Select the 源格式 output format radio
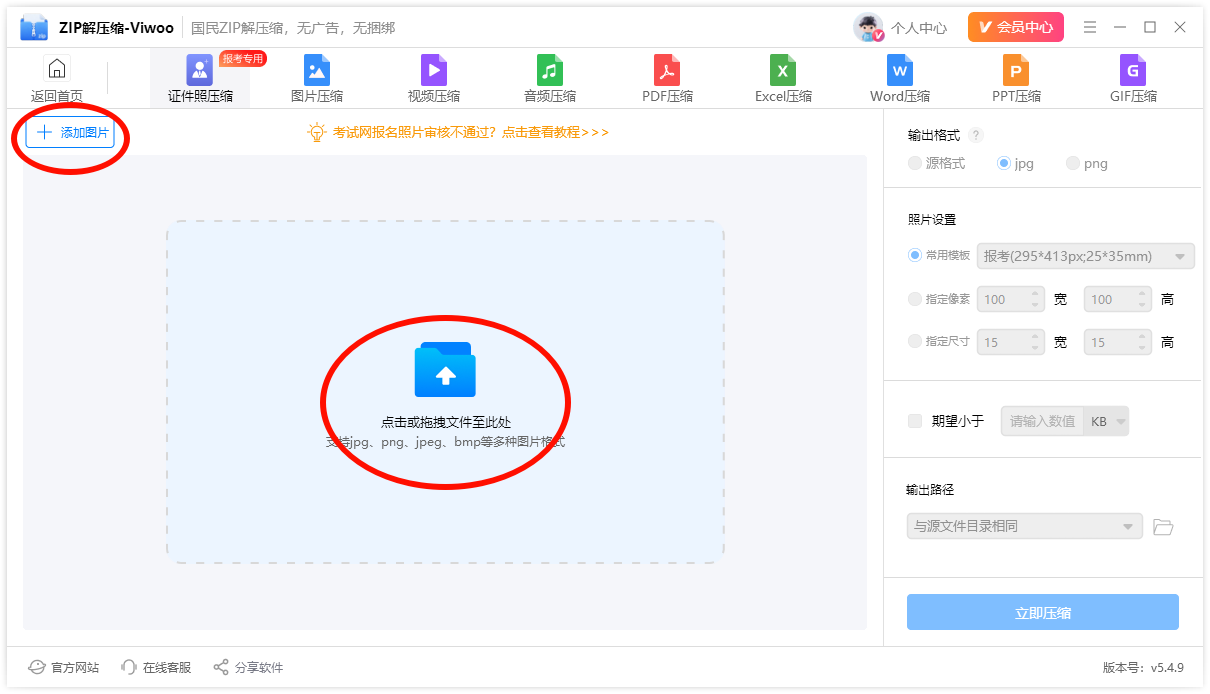The height and width of the screenshot is (694, 1210). 915,163
